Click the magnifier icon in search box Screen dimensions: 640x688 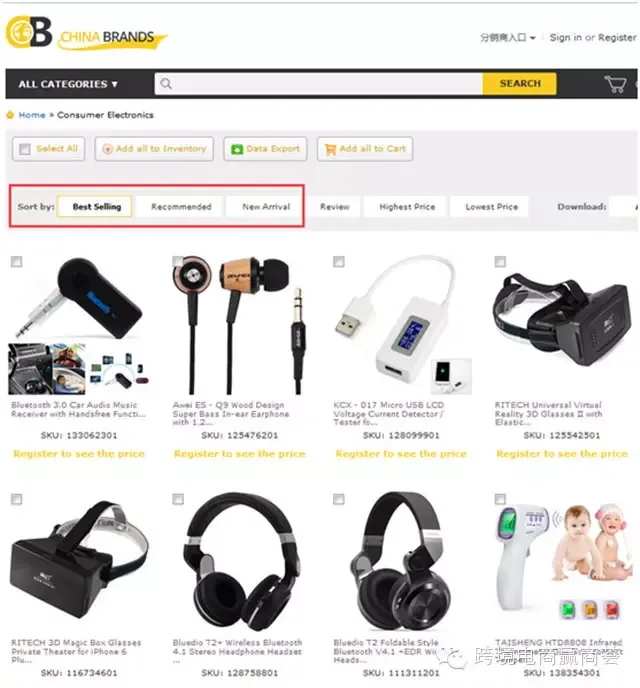point(166,83)
